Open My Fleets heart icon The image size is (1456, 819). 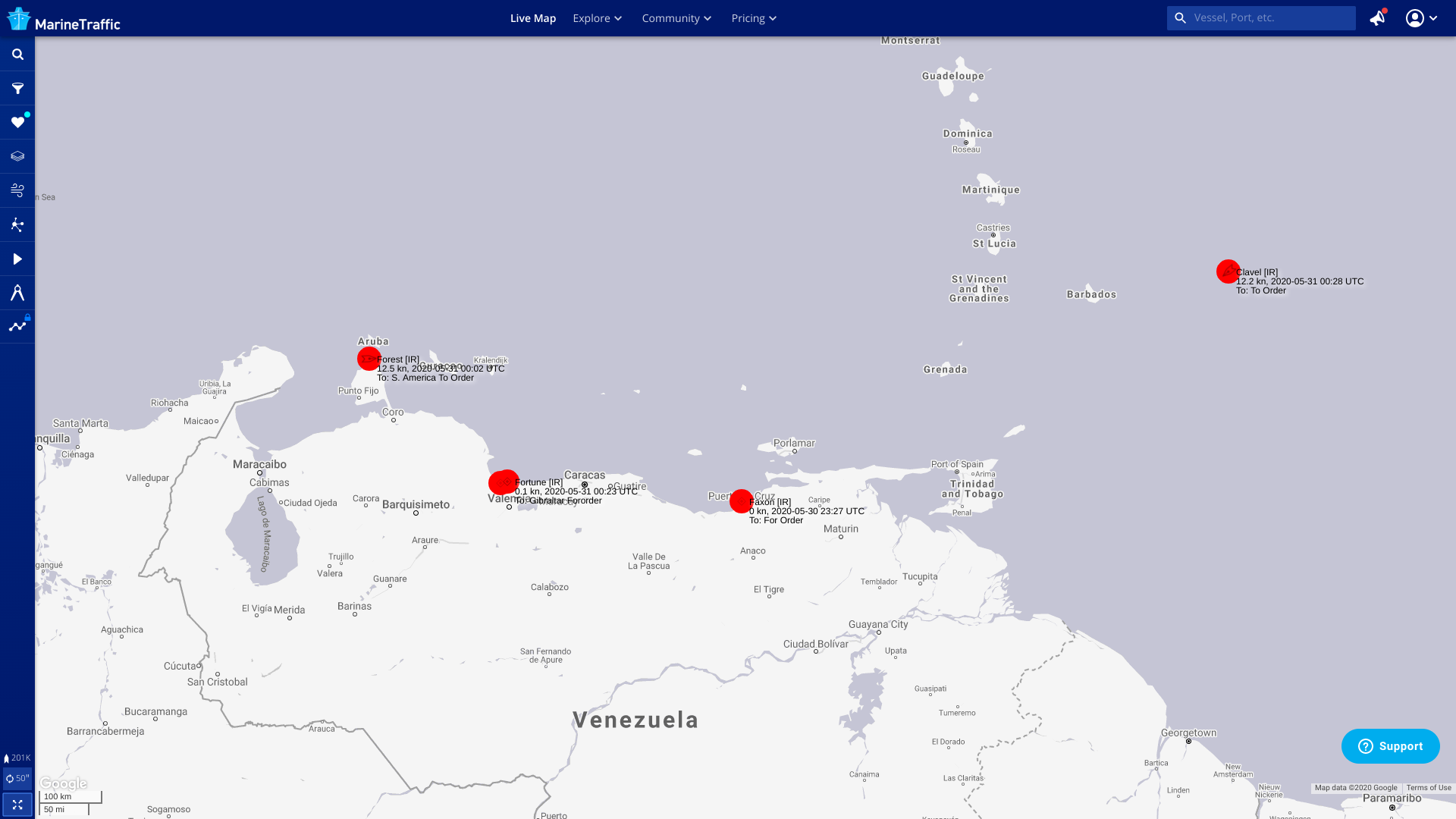17,123
